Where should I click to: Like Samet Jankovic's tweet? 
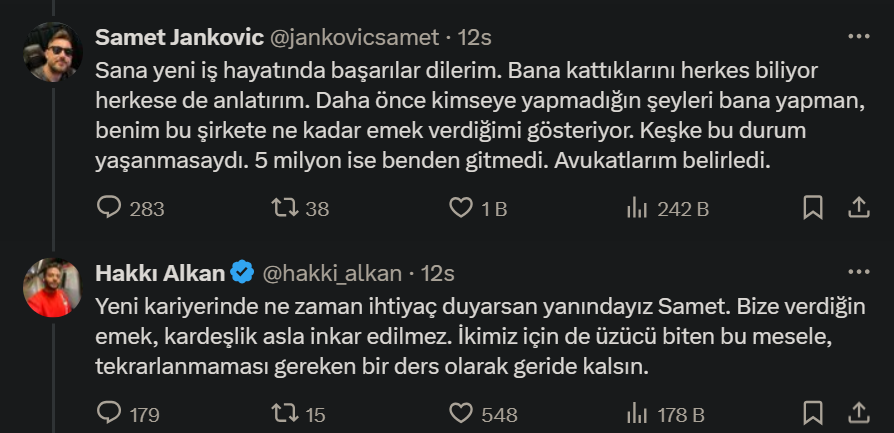461,208
